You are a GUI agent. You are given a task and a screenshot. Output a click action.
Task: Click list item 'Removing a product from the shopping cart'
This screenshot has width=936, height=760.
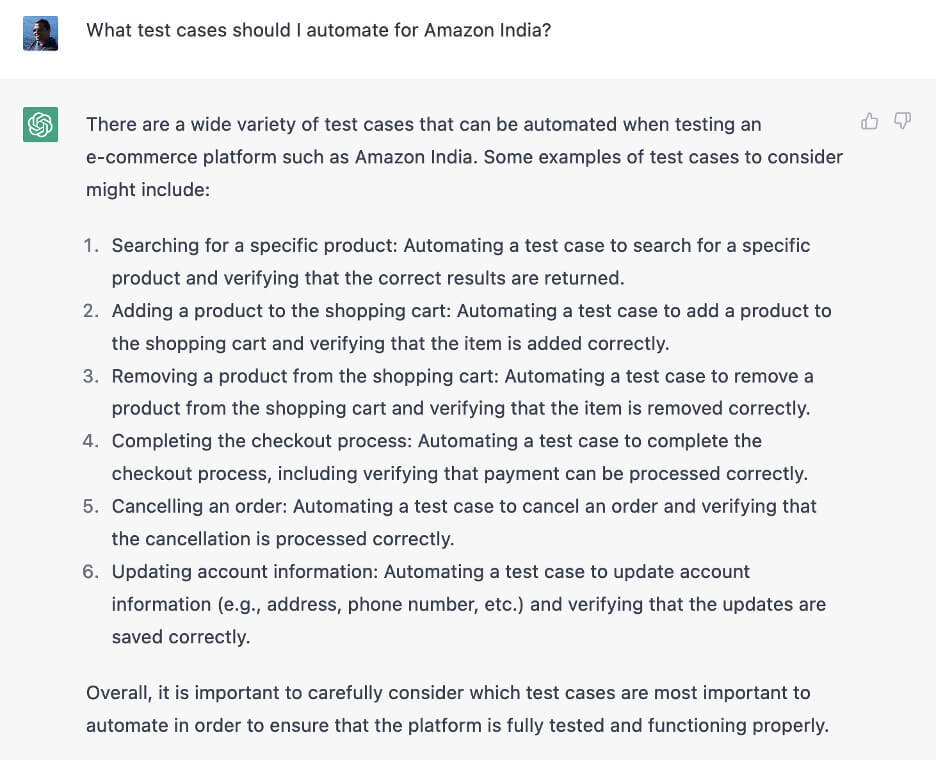coord(460,392)
